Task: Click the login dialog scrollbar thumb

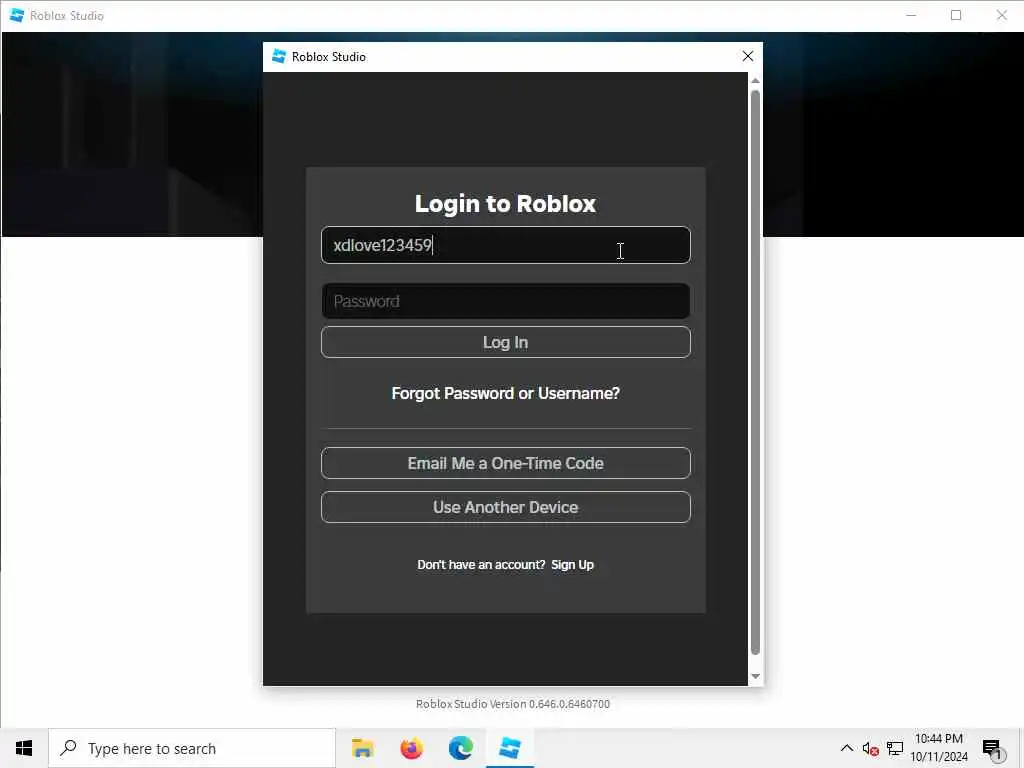Action: coord(755,372)
